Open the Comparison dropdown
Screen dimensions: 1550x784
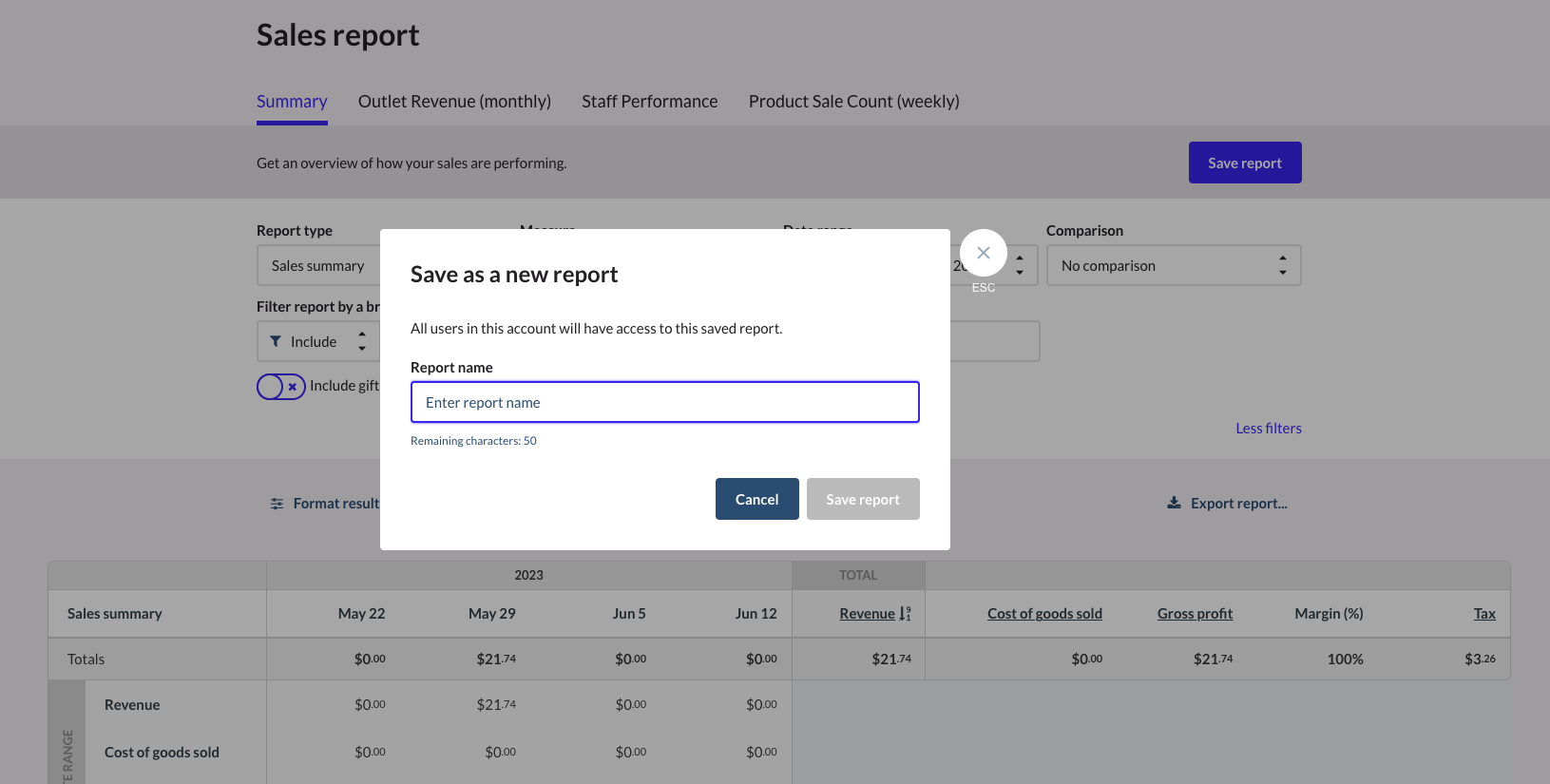(1173, 266)
